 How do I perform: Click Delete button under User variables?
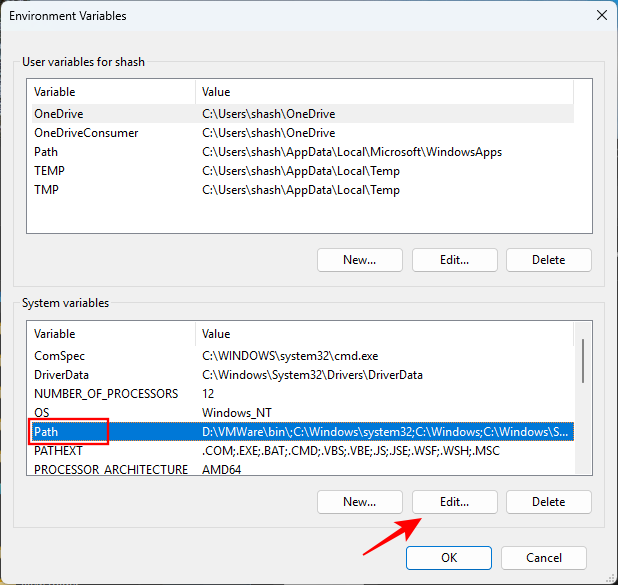click(x=549, y=260)
